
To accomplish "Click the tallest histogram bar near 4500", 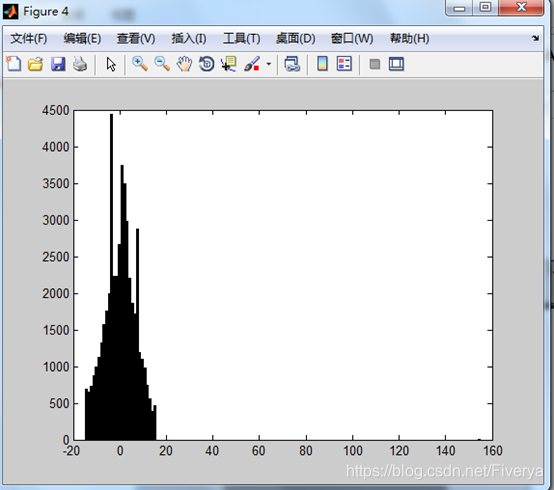I will pos(111,277).
